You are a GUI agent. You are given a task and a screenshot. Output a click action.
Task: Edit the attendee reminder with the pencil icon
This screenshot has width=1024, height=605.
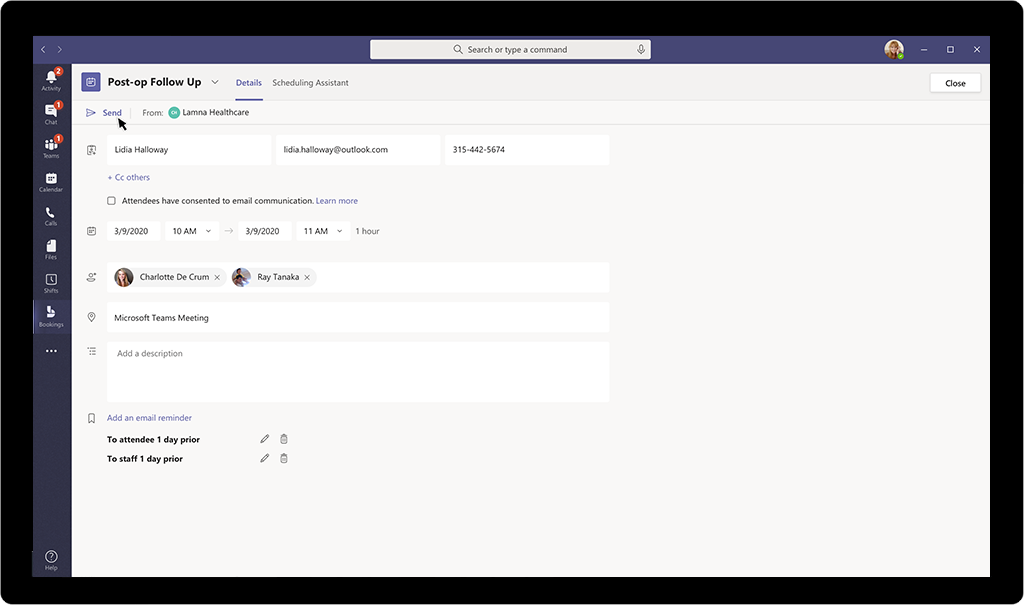point(264,438)
